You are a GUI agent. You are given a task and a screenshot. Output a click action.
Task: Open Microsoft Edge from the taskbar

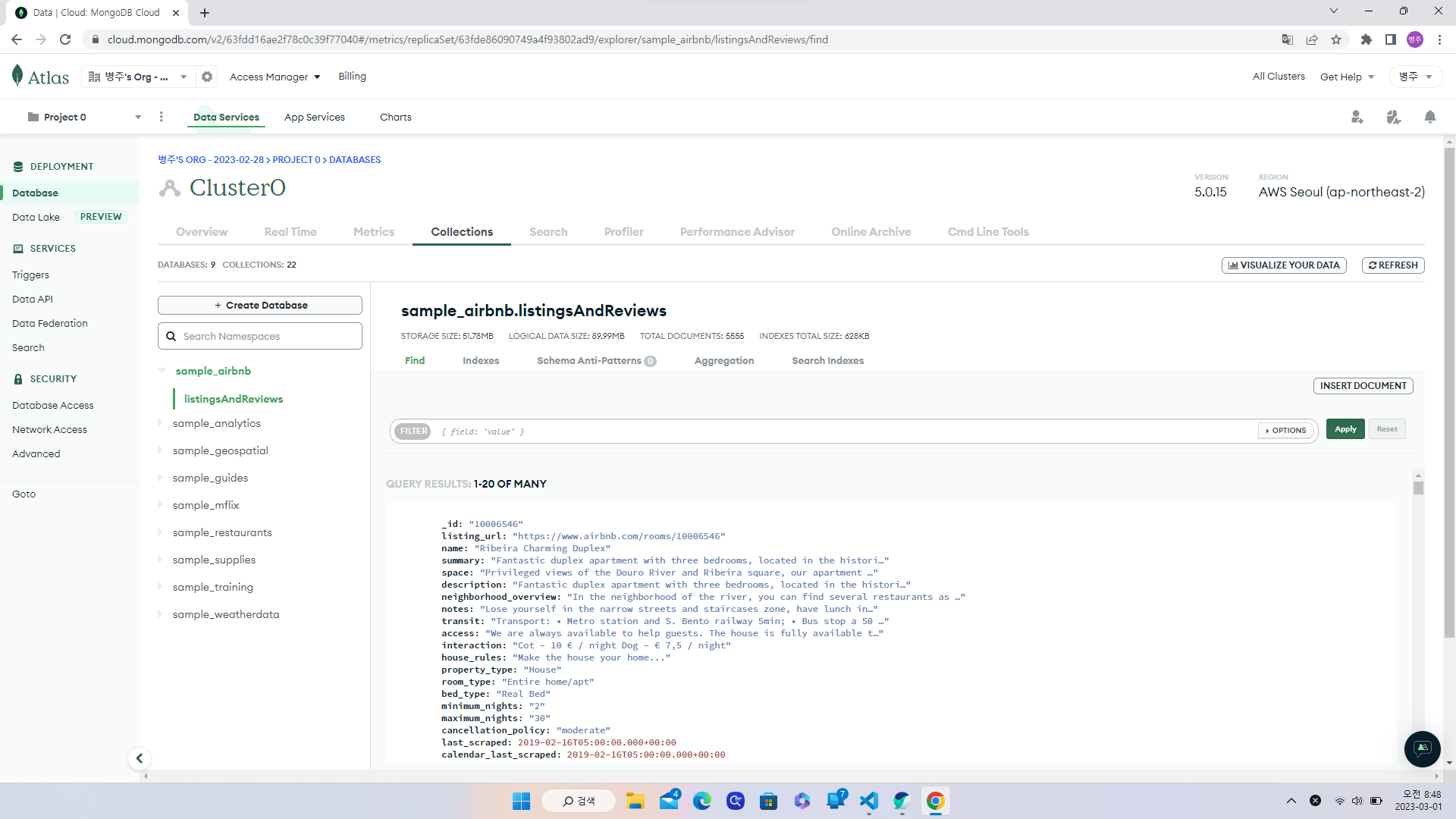pos(702,801)
